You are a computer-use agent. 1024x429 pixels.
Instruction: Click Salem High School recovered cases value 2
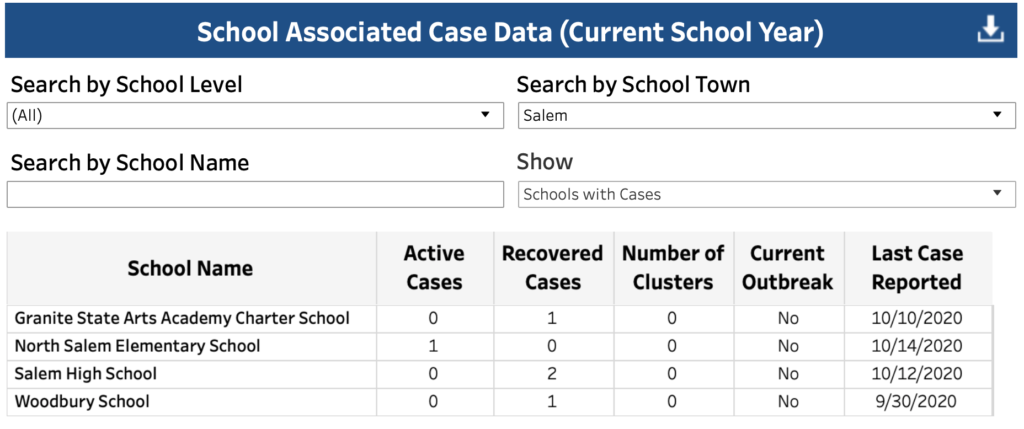pos(552,373)
